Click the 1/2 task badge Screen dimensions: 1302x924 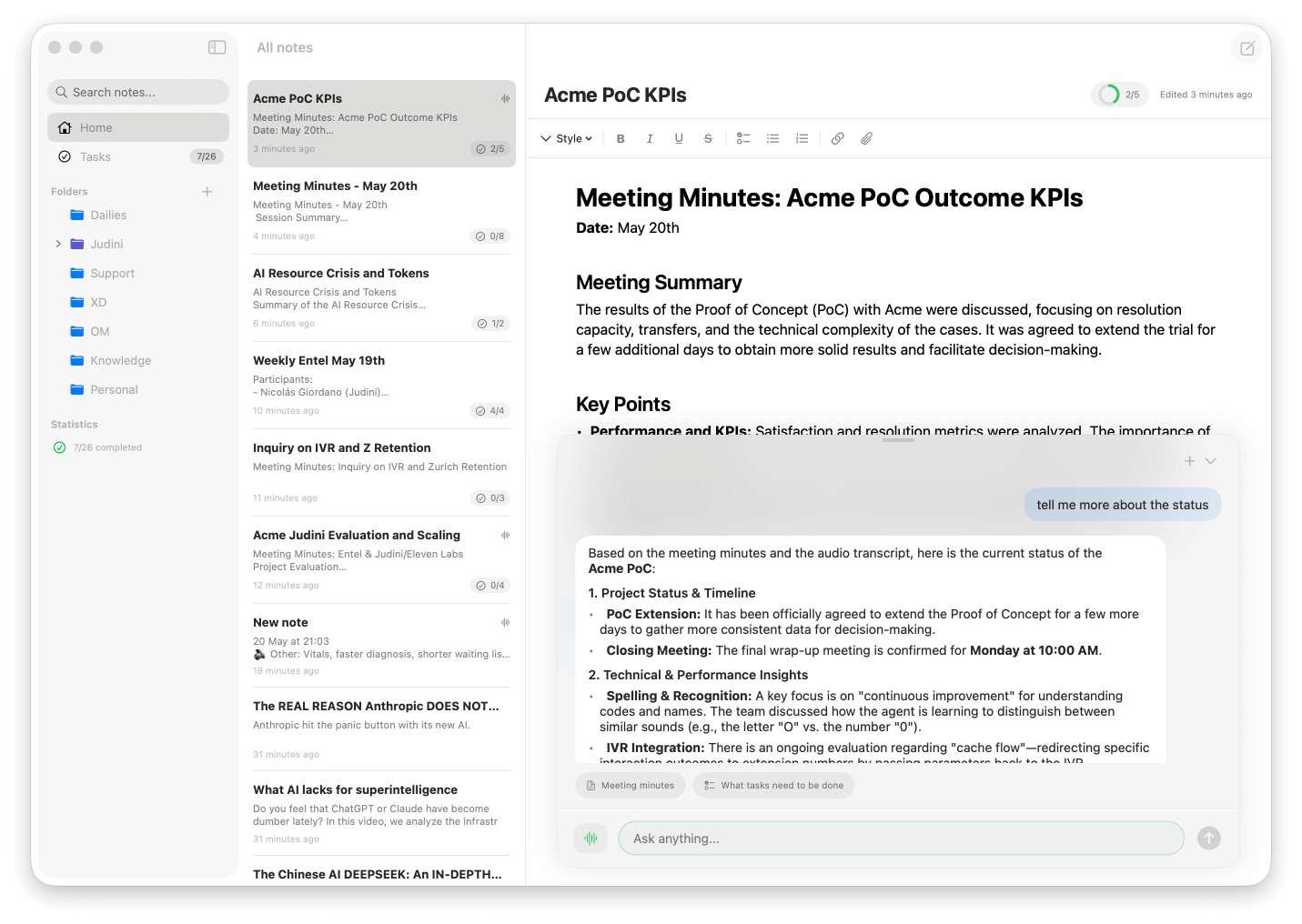tap(491, 324)
